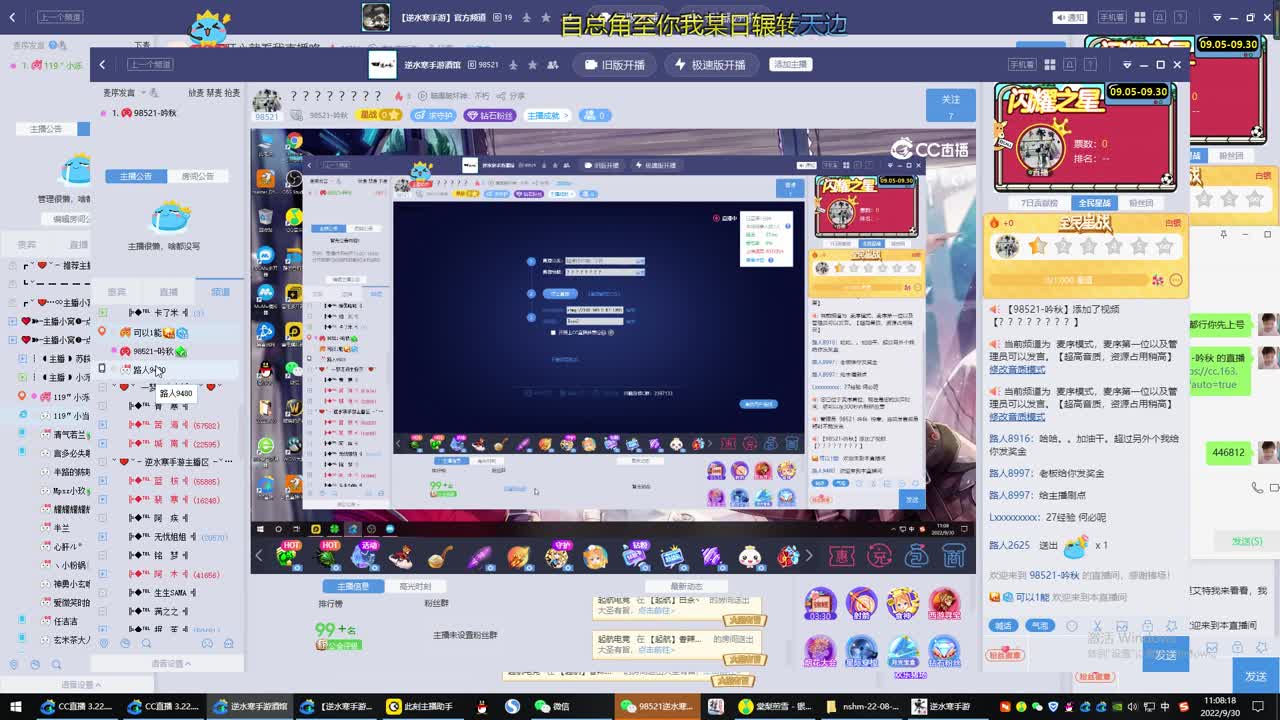Switch to 主播公告 in the front window
Image resolution: width=1280 pixels, height=720 pixels.
click(x=136, y=176)
